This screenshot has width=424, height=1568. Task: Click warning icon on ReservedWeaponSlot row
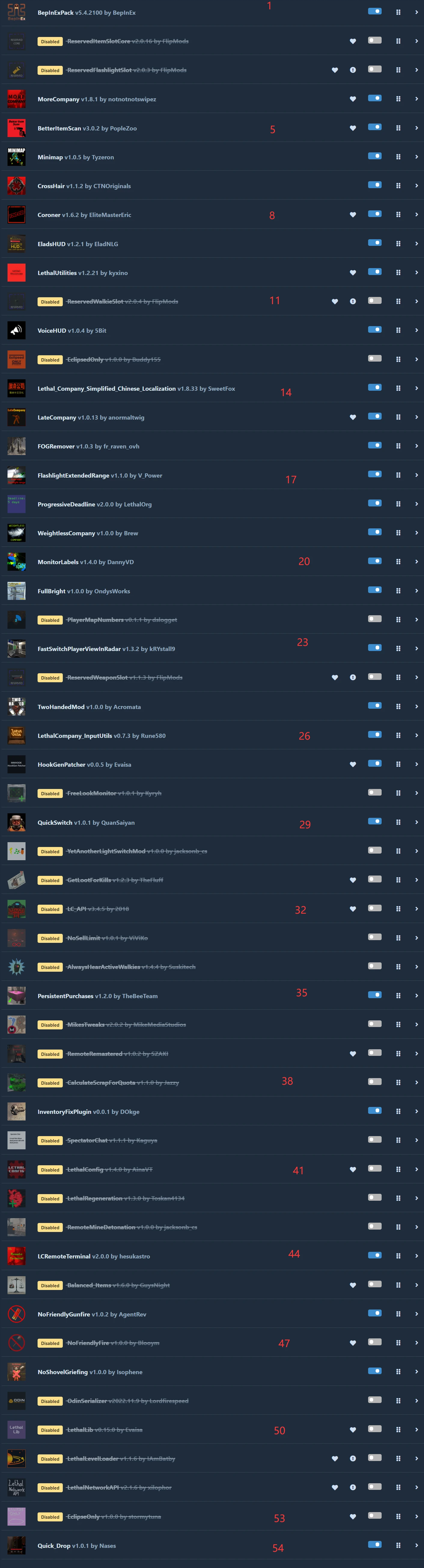[x=353, y=677]
